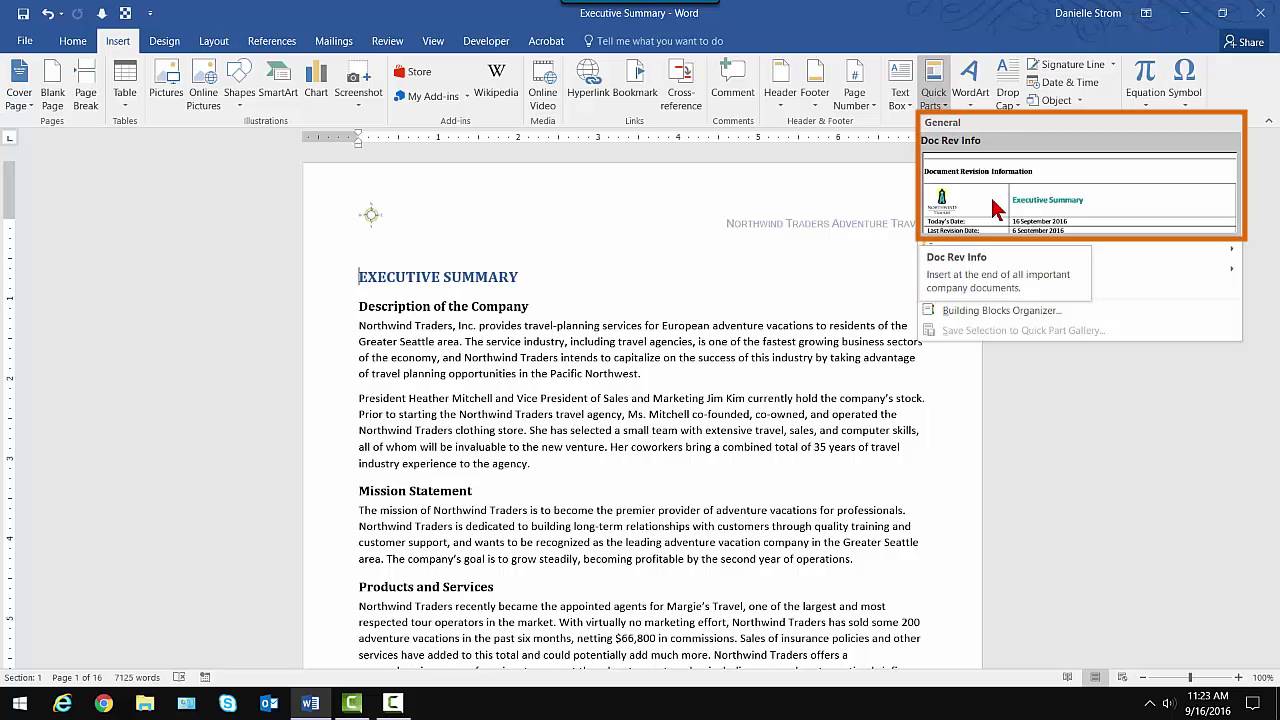The height and width of the screenshot is (720, 1280).
Task: Click the Danielle Strom account name
Action: pos(1089,13)
